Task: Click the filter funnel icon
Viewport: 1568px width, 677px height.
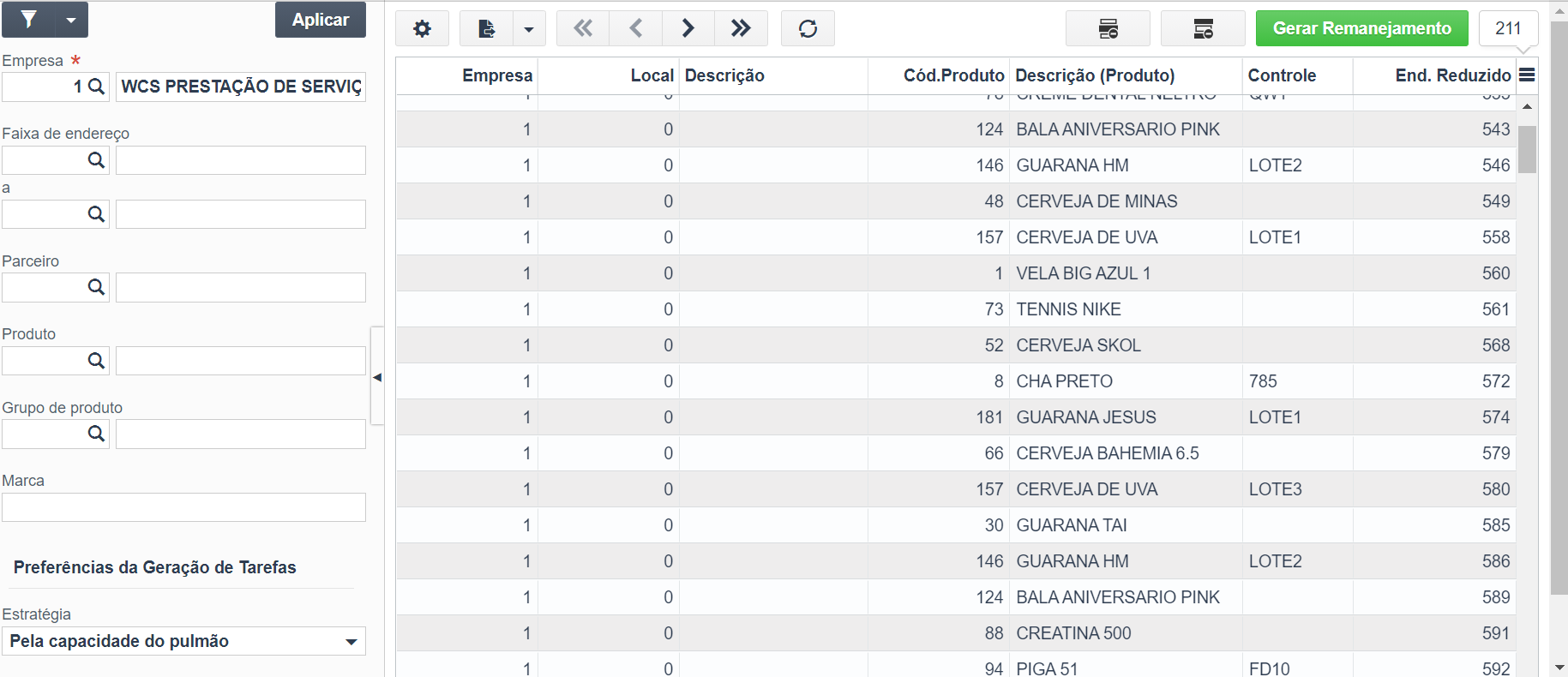Action: (28, 20)
